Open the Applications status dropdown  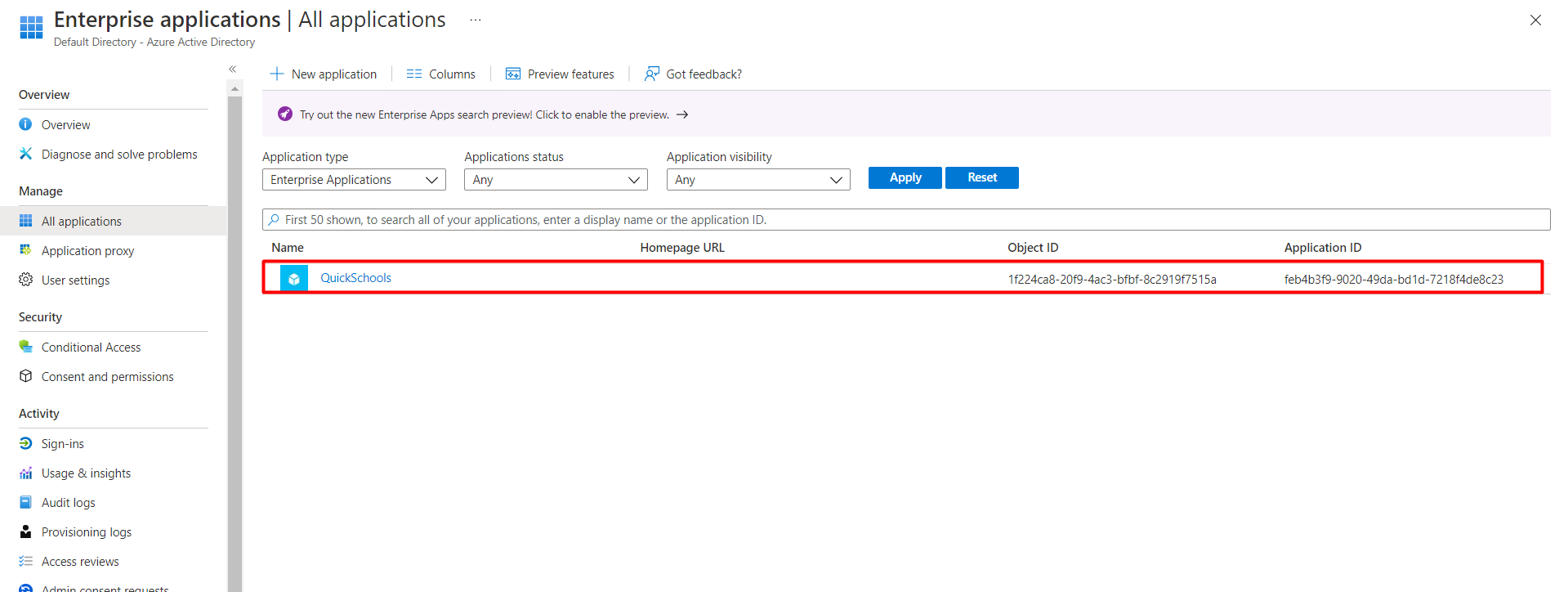click(556, 180)
